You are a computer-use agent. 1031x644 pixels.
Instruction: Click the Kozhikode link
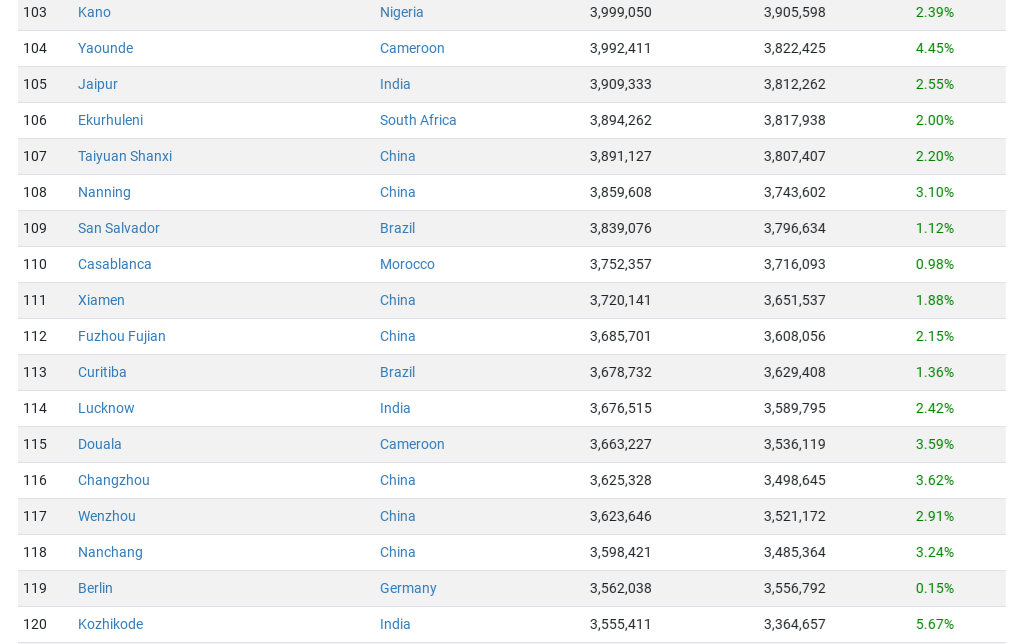[x=110, y=624]
